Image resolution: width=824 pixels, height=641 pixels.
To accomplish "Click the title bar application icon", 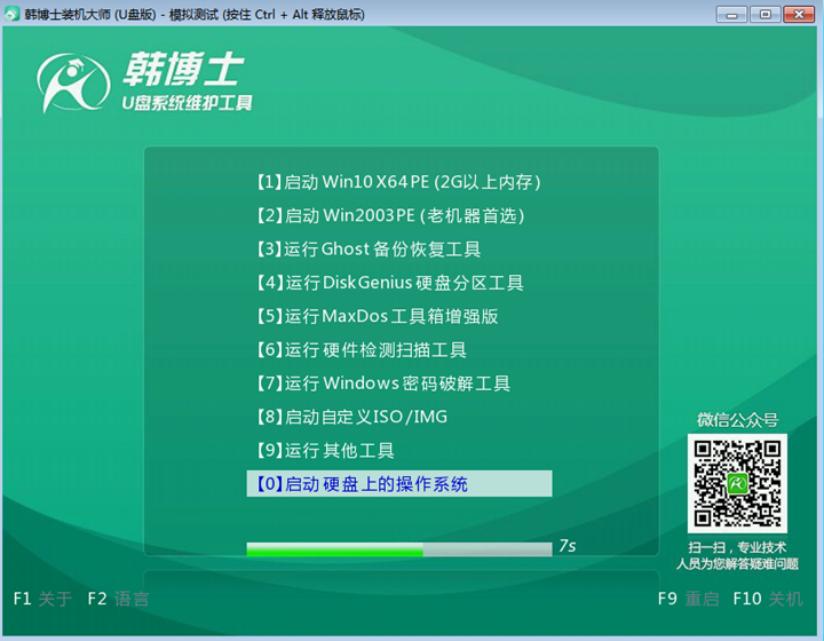I will (12, 12).
